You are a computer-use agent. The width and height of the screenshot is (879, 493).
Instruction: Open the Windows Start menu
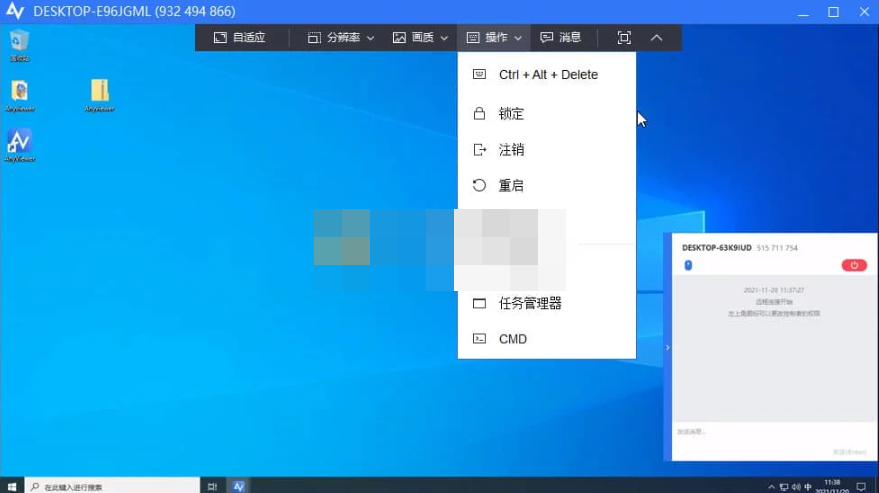12,486
